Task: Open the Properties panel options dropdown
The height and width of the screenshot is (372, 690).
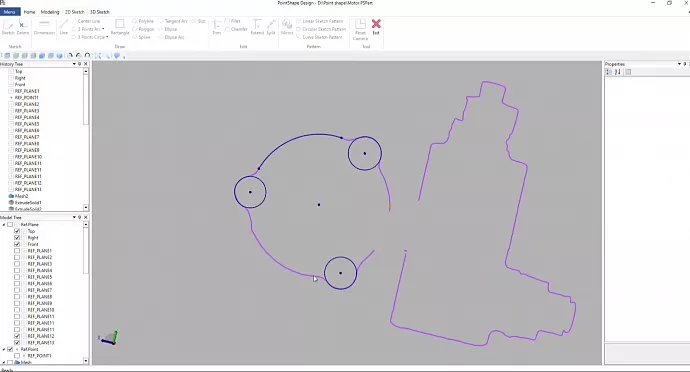Action: click(679, 64)
